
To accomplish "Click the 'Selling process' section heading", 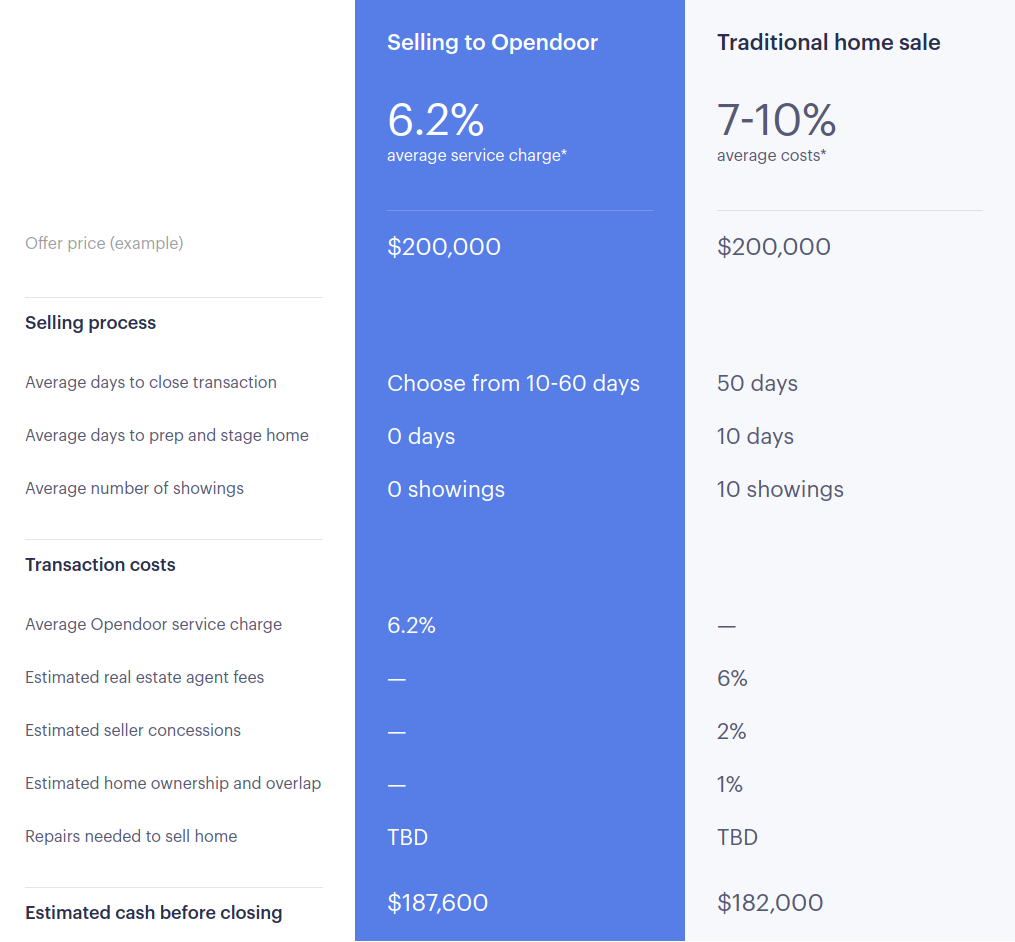I will tap(91, 323).
